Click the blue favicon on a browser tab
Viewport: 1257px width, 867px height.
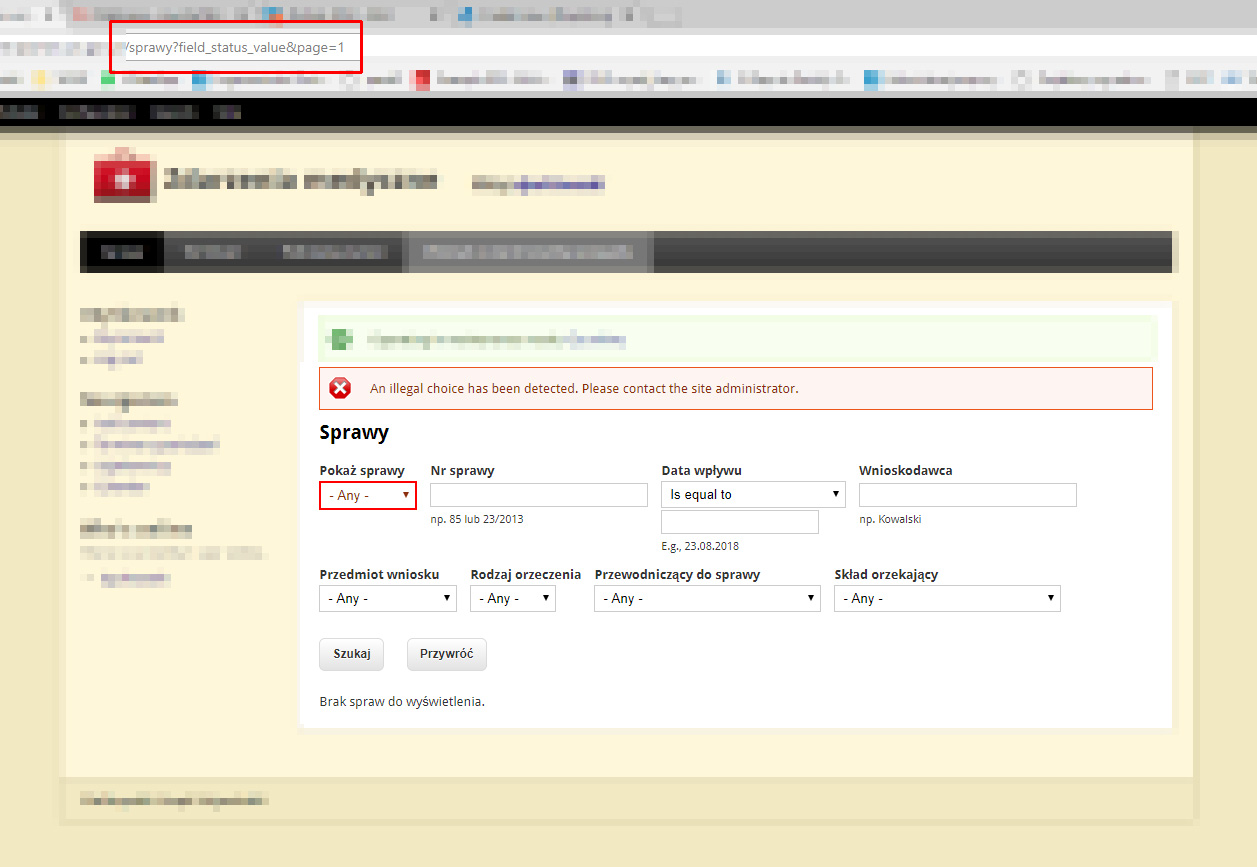point(466,15)
